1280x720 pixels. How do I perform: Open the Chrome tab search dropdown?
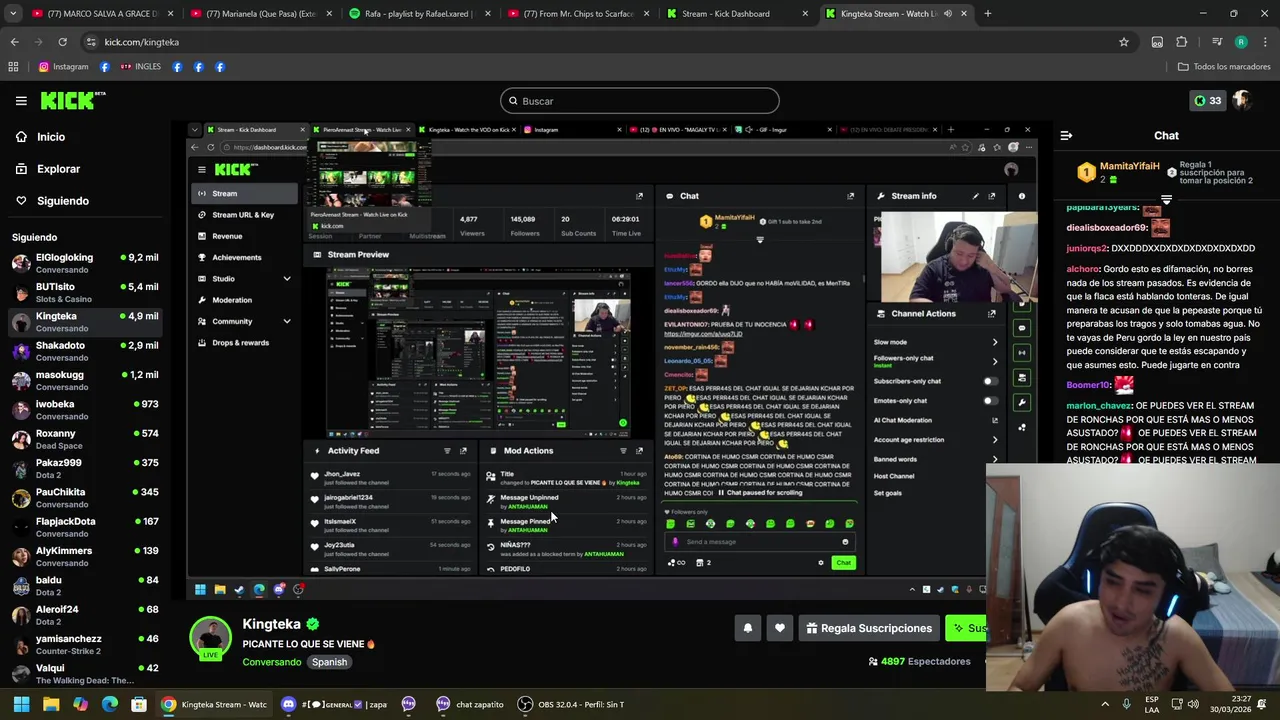click(13, 14)
